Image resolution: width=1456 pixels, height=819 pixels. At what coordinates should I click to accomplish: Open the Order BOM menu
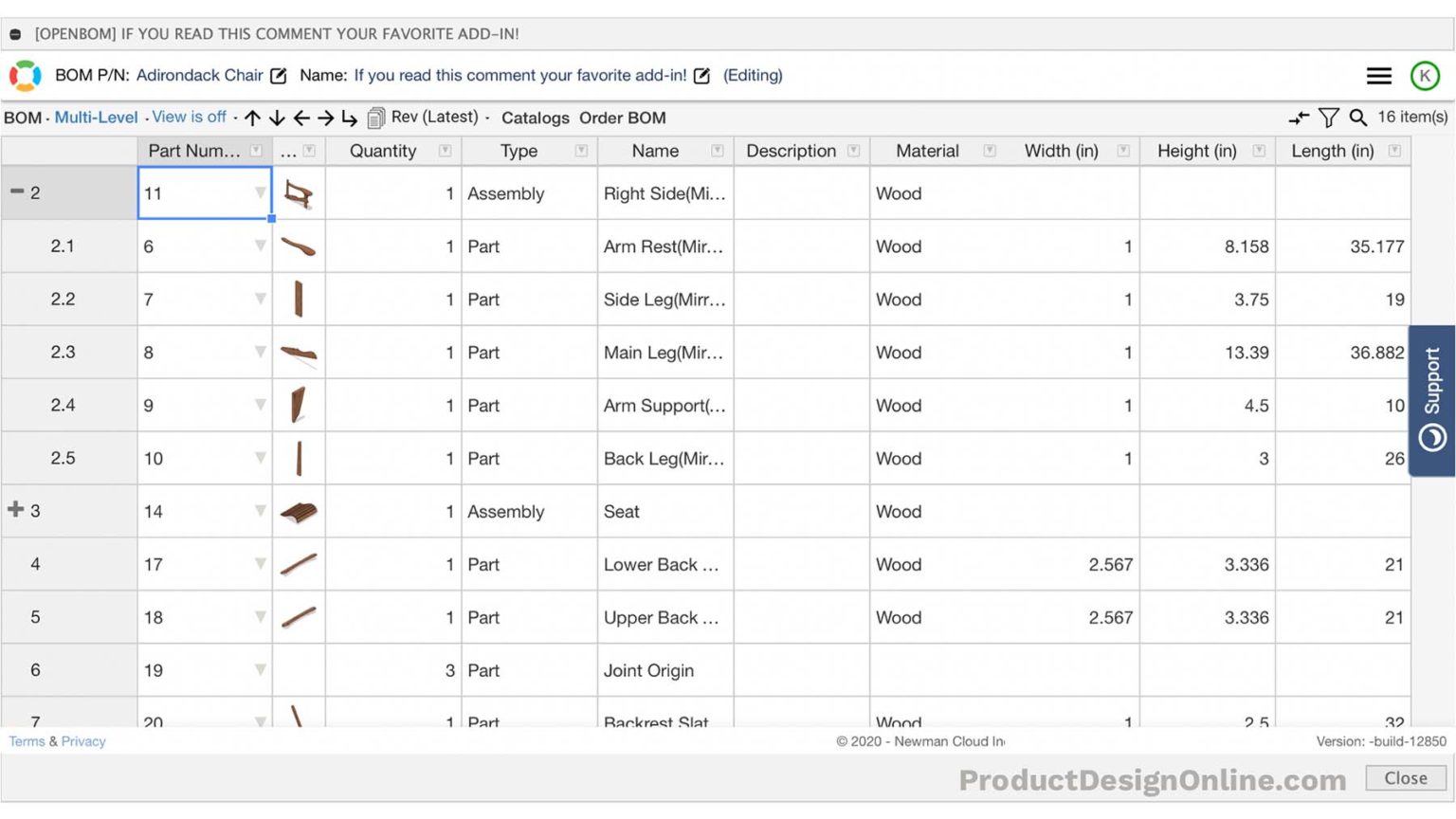pyautogui.click(x=623, y=118)
